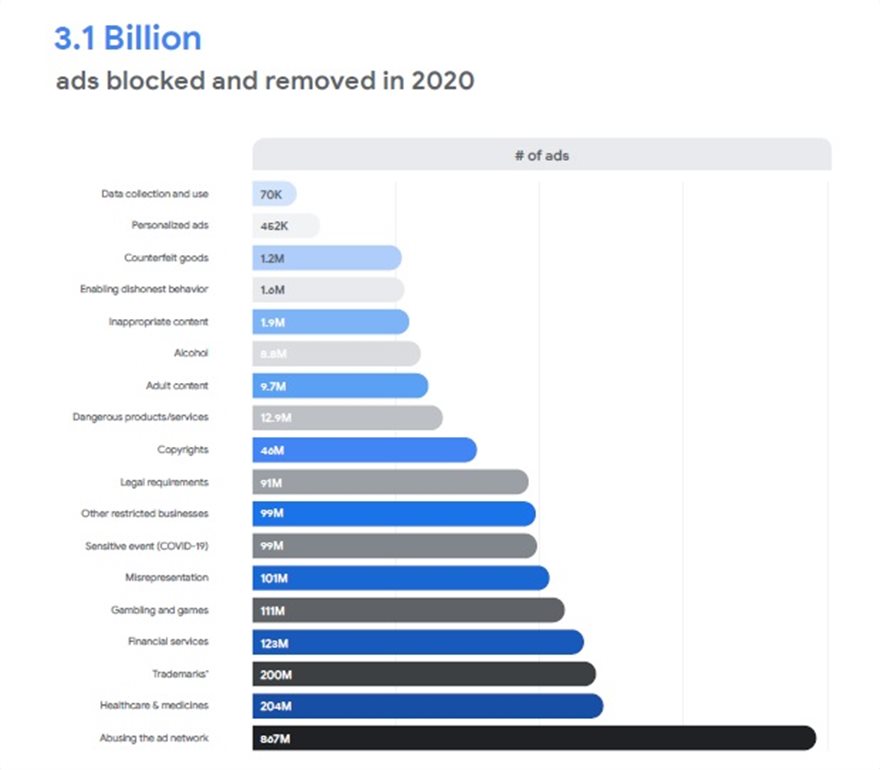
Task: Click the black Abusing the ad network bar
Action: point(533,738)
